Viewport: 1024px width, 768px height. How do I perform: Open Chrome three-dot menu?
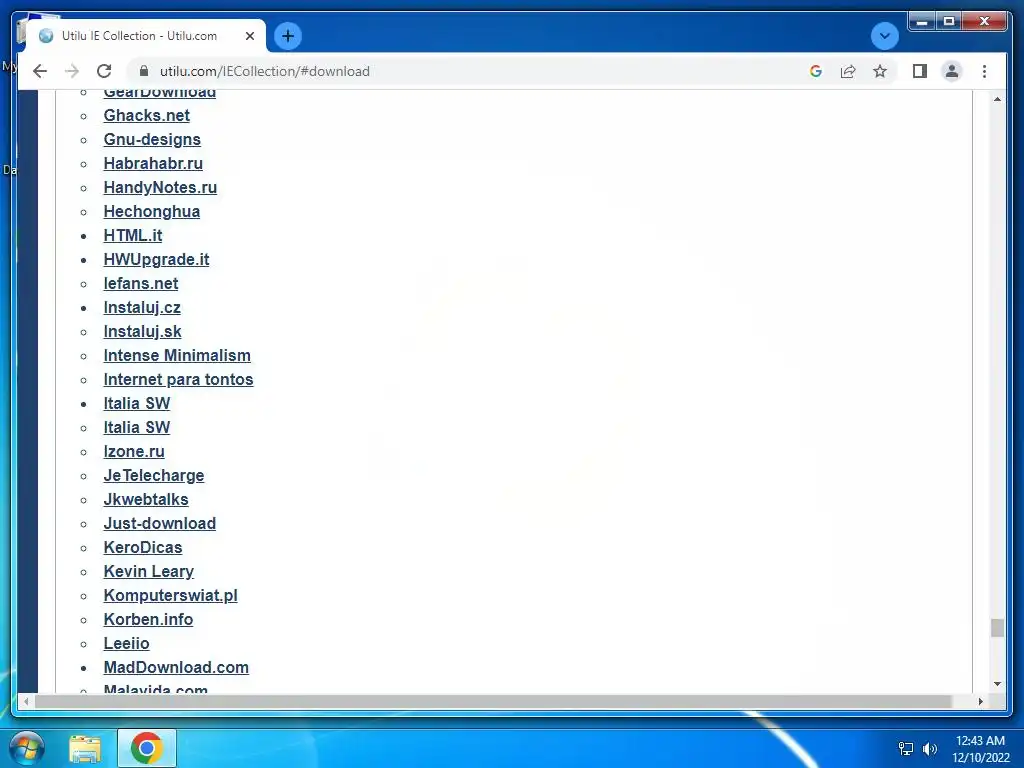tap(984, 71)
